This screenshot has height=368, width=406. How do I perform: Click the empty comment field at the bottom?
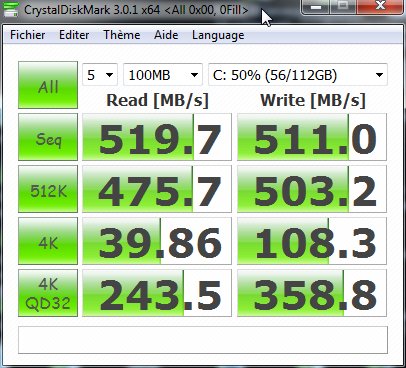click(203, 340)
